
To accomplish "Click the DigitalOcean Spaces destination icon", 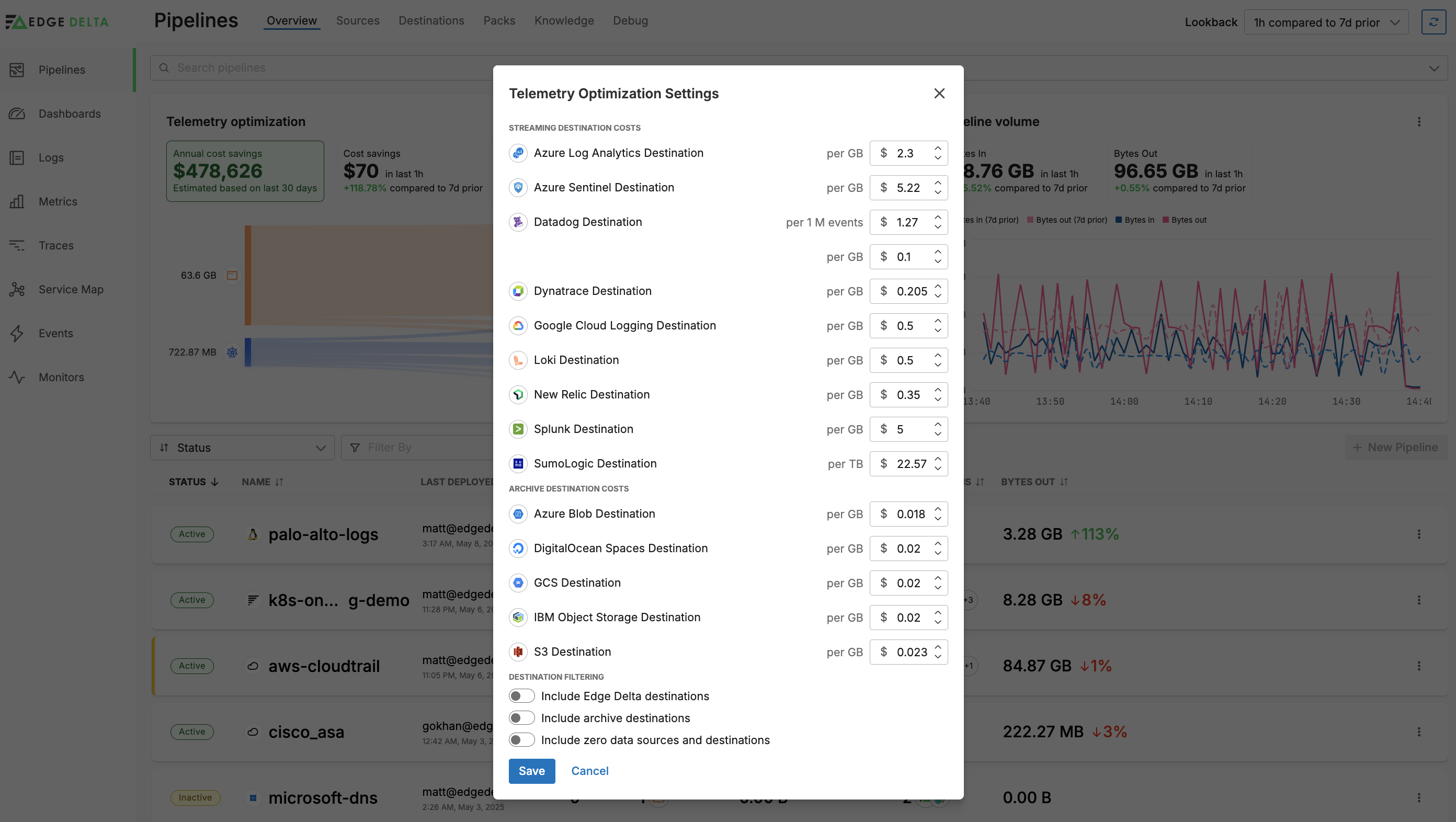I will coord(518,548).
